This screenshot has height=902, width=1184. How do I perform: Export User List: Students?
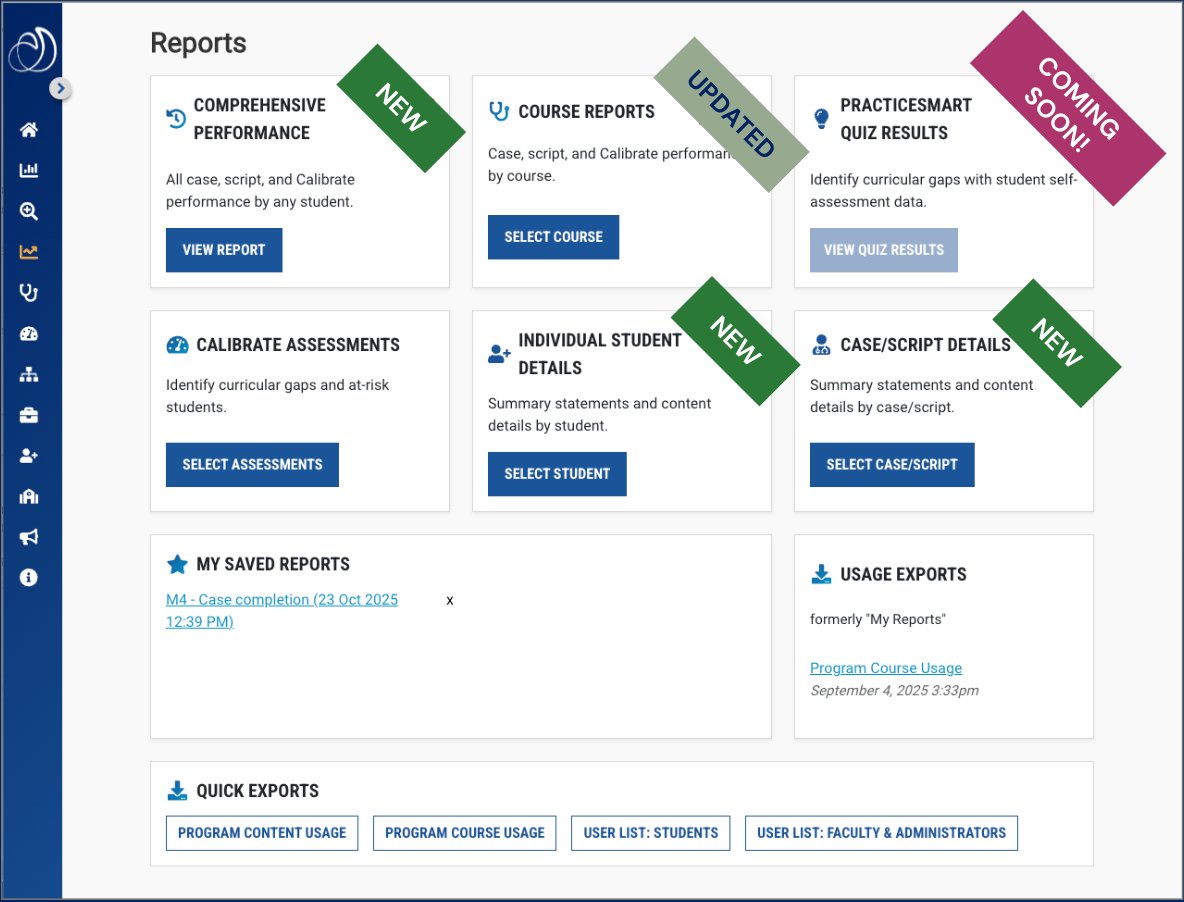coord(651,833)
